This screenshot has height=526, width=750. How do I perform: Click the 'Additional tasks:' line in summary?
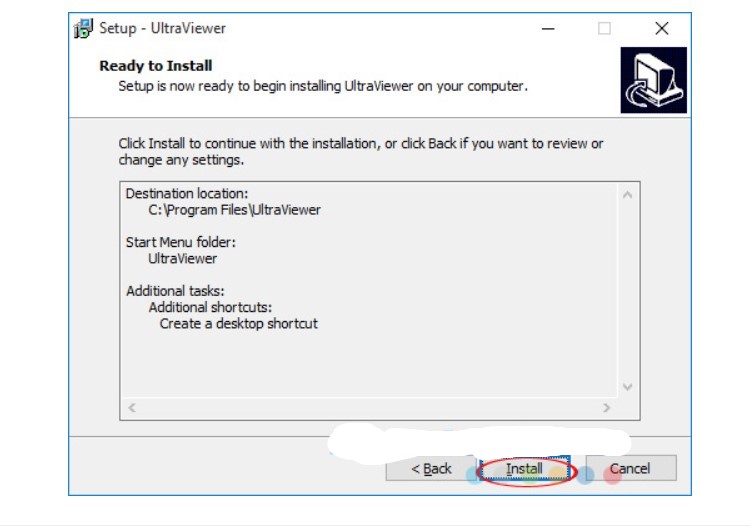click(175, 291)
